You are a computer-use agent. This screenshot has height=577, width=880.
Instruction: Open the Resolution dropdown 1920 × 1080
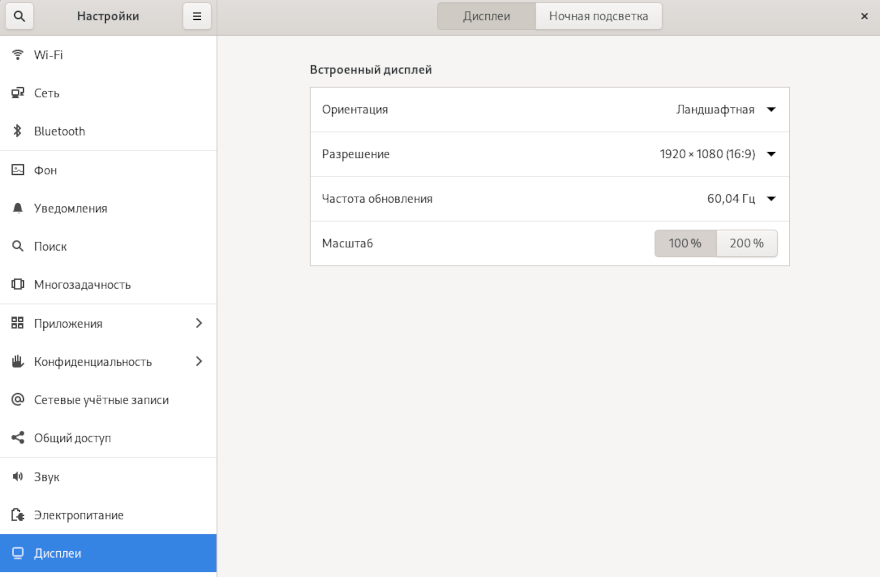coord(717,154)
